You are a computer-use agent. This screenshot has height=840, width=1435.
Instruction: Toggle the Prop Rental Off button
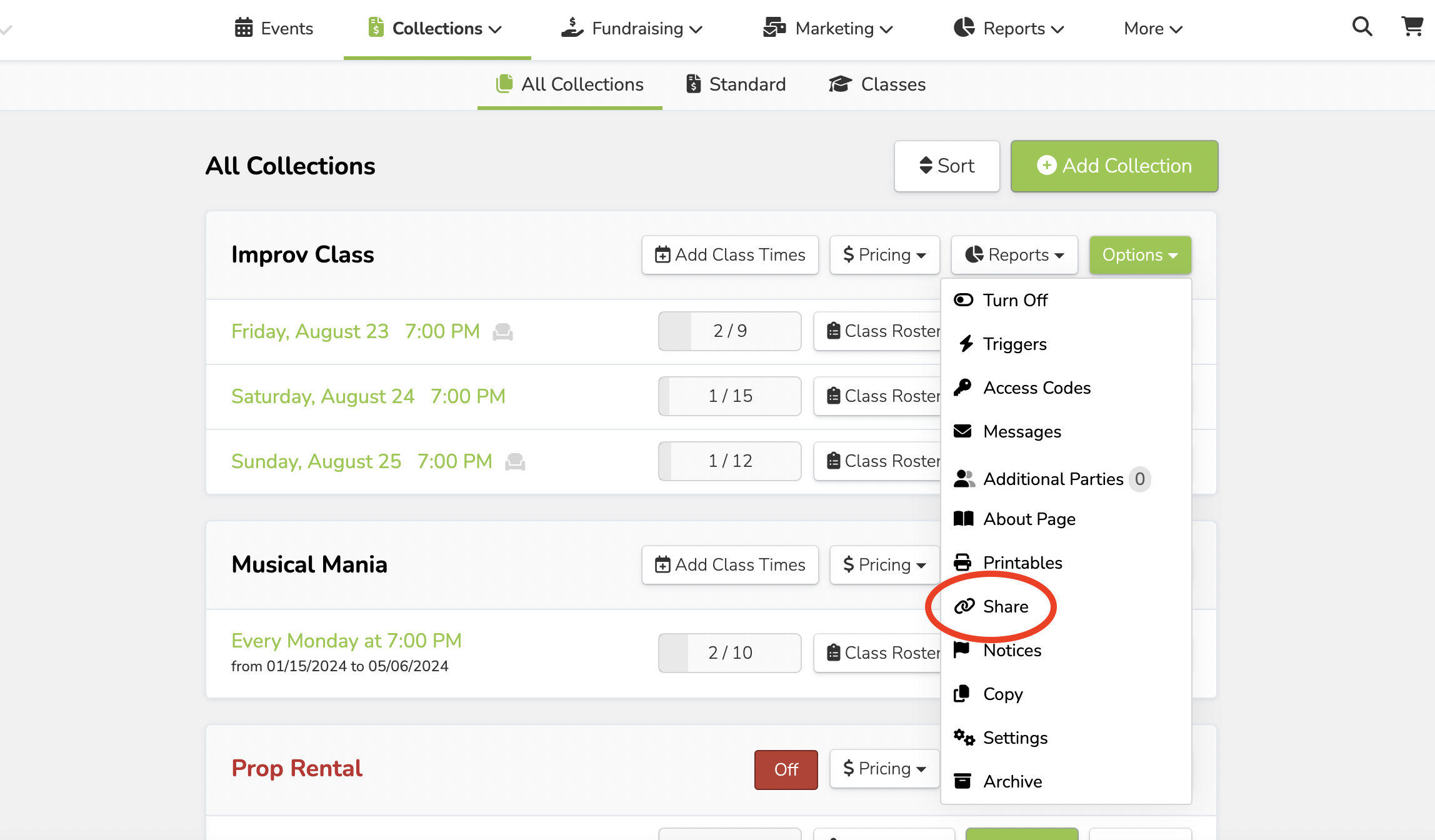[786, 769]
